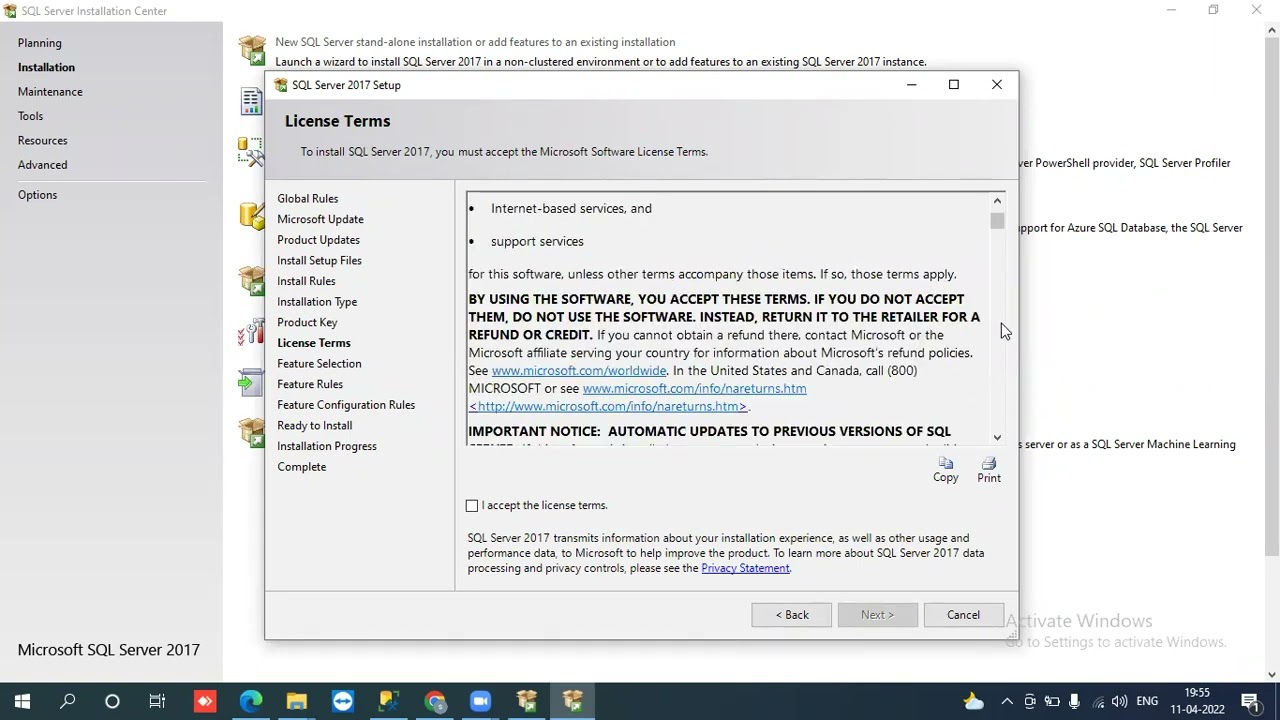
Task: Open the http://www.microsoft.com/info/nareturns.htm bracketed link
Action: 608,407
